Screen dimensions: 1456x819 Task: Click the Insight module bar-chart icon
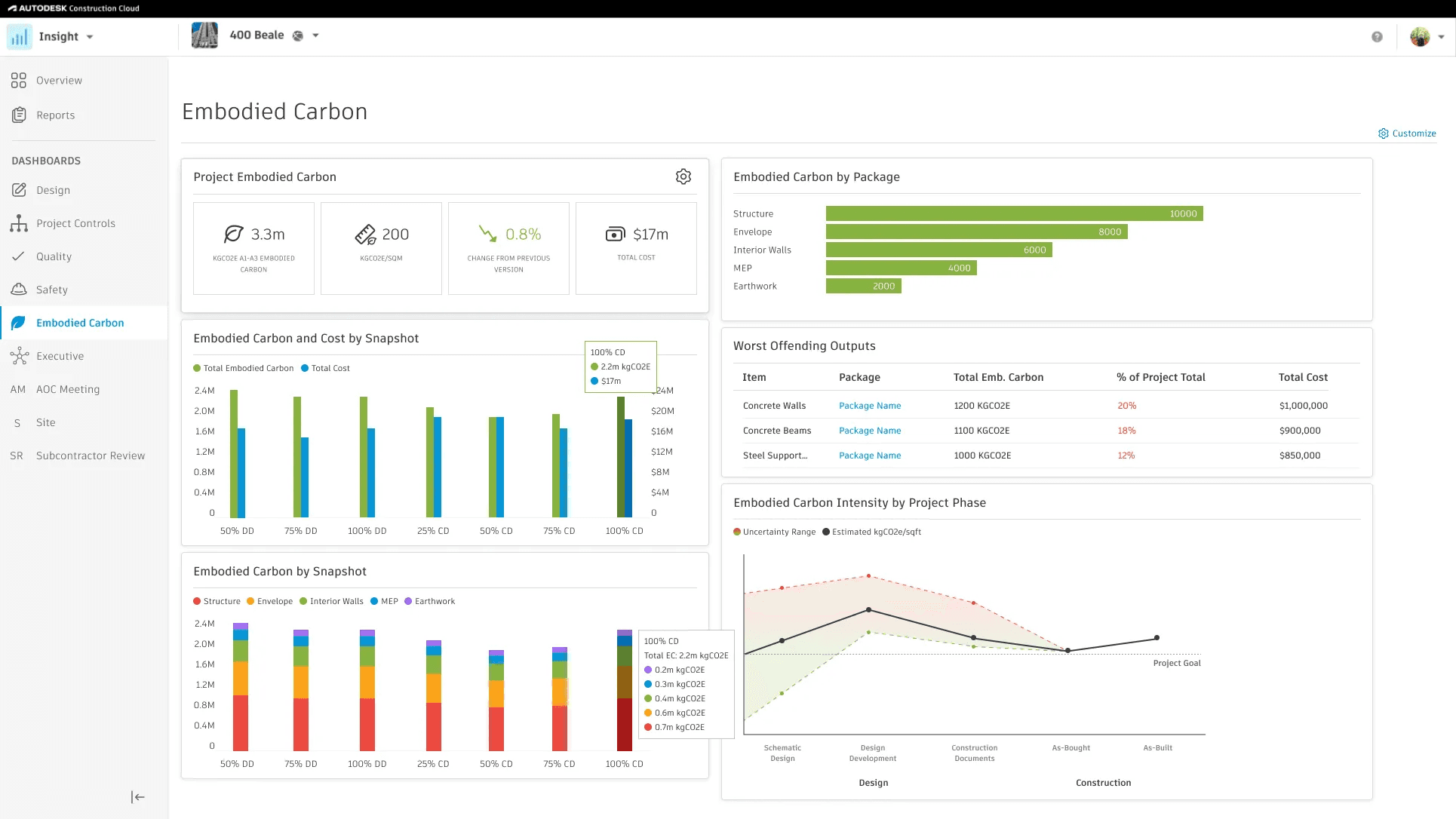tap(20, 36)
